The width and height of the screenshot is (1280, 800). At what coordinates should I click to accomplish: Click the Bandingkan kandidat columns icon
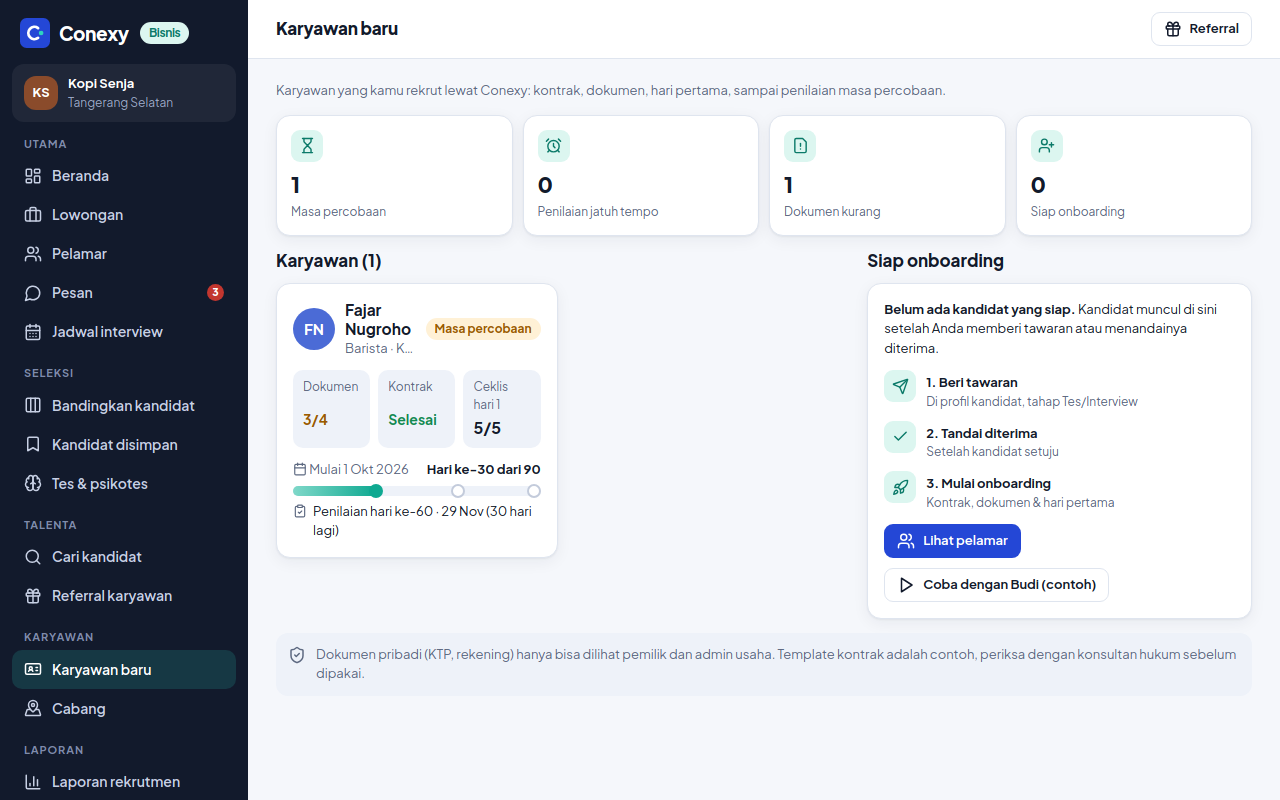pos(33,406)
